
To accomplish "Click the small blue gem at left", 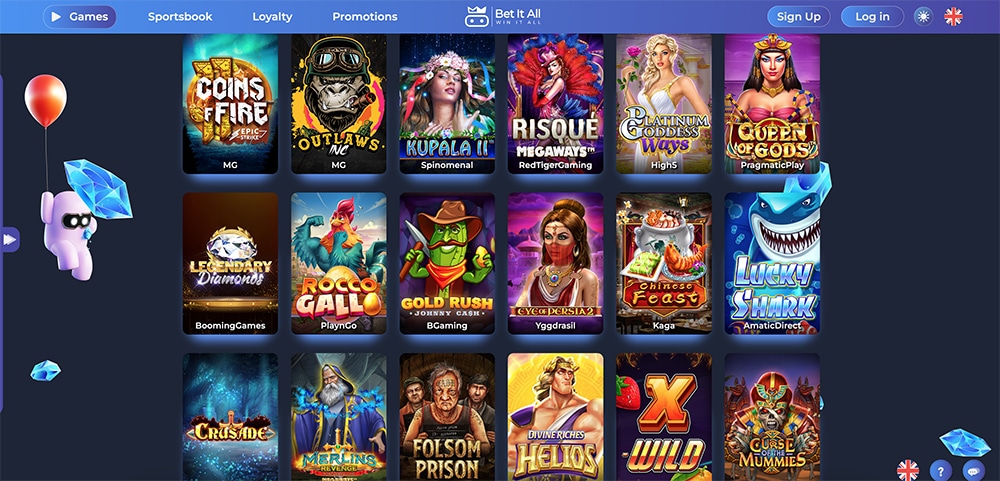I will coord(45,370).
